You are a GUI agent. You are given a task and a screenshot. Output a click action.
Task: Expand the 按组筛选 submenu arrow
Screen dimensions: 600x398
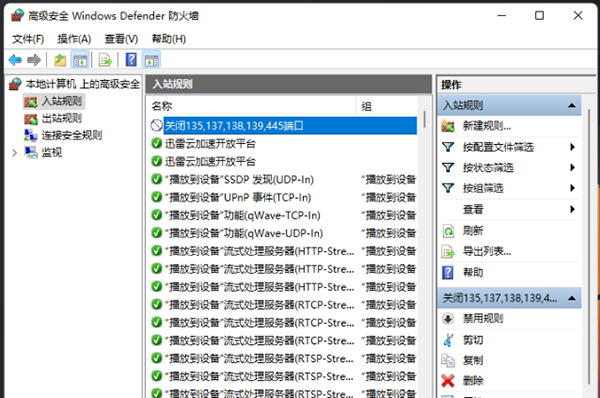(x=572, y=188)
